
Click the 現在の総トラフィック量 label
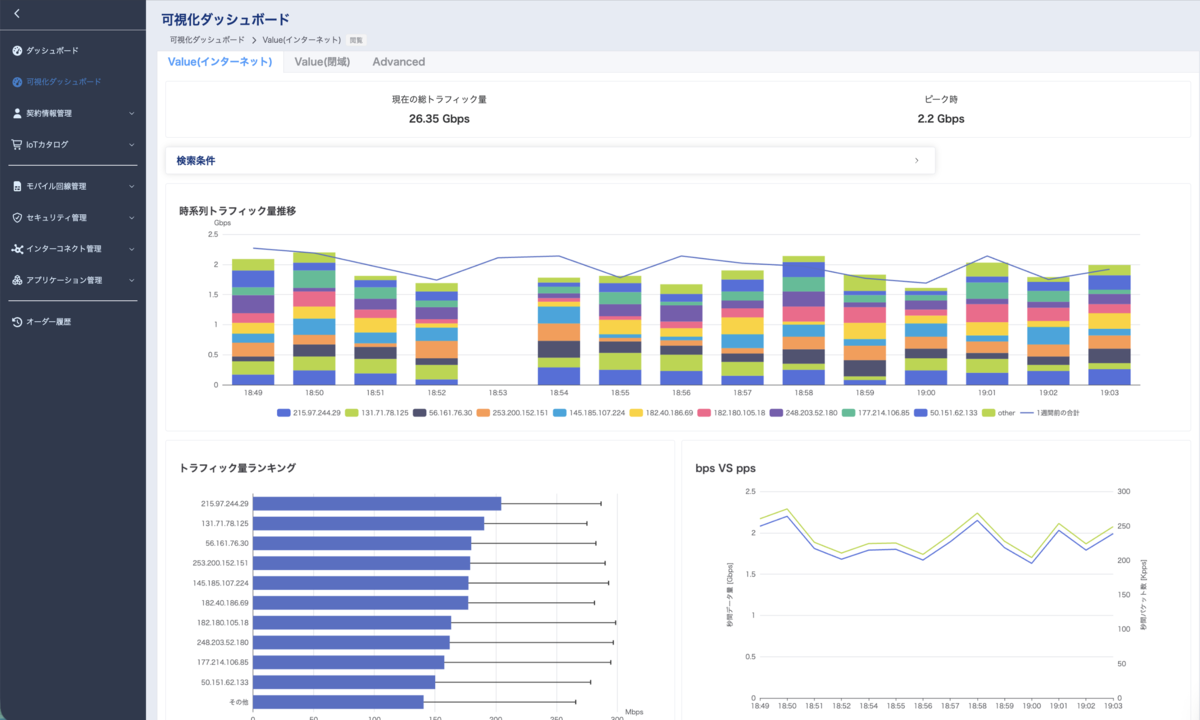point(439,100)
